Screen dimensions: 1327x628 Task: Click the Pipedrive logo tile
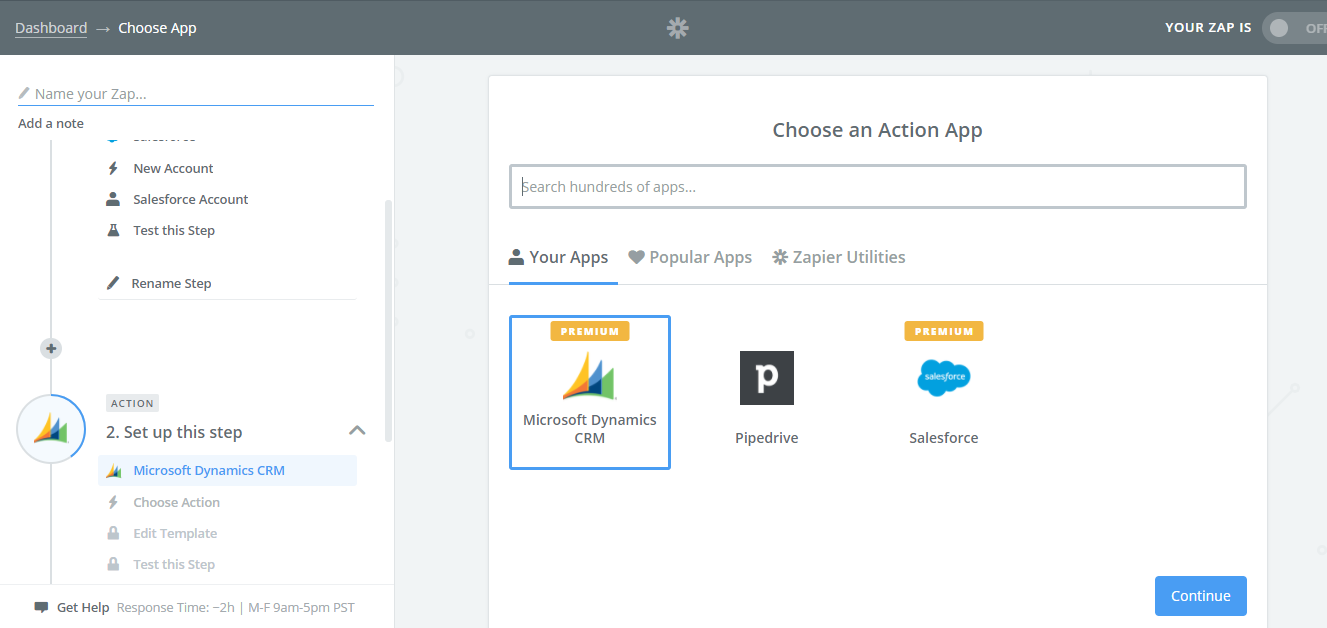point(767,378)
